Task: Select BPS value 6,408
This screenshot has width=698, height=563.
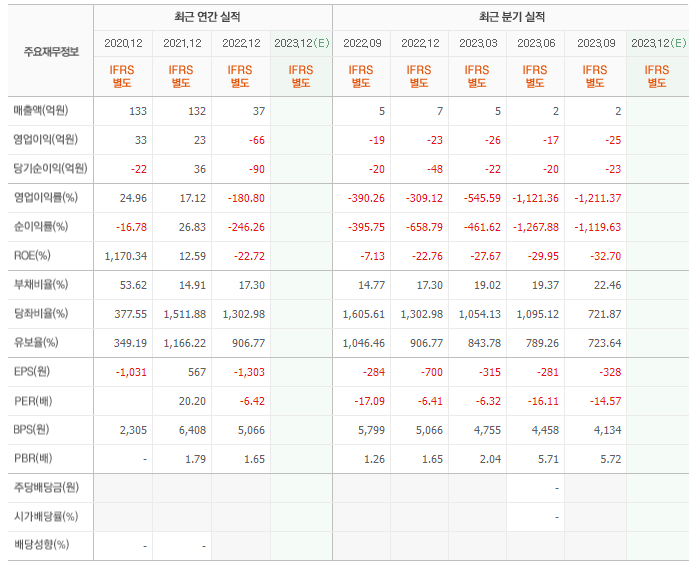Action: pyautogui.click(x=192, y=430)
